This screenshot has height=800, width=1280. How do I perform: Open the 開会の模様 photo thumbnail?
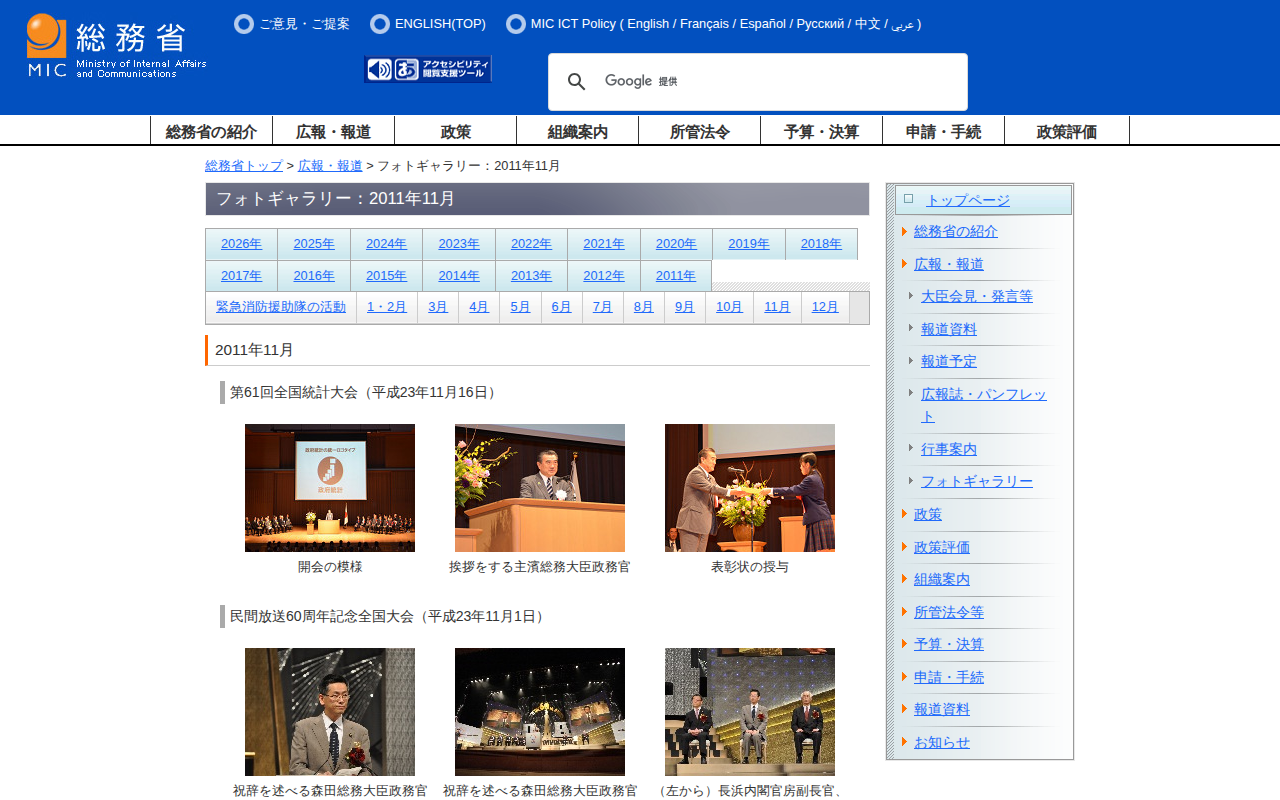click(x=330, y=488)
